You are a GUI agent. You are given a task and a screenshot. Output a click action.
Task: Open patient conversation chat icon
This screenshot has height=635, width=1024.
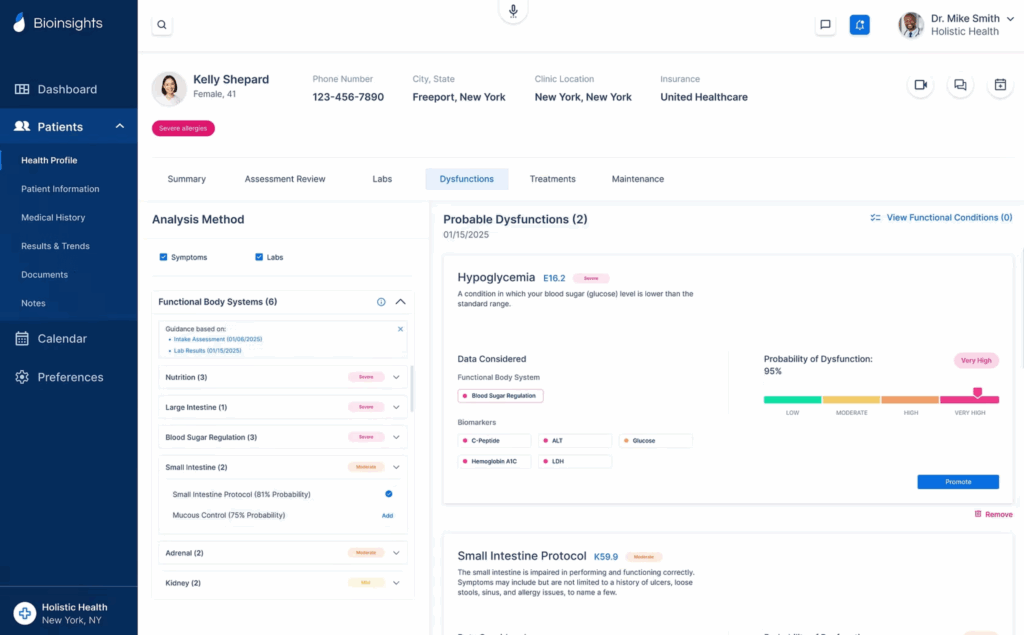pyautogui.click(x=960, y=86)
